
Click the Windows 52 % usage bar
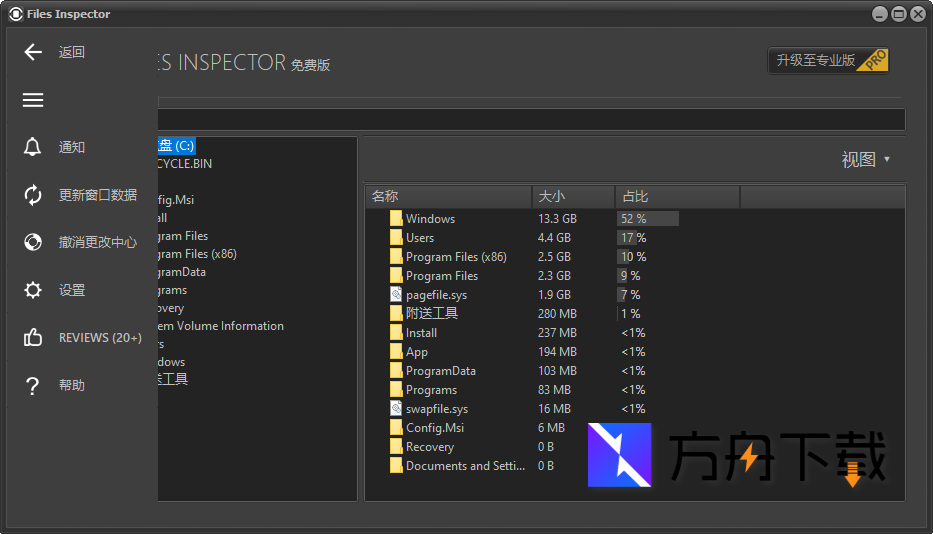(648, 218)
